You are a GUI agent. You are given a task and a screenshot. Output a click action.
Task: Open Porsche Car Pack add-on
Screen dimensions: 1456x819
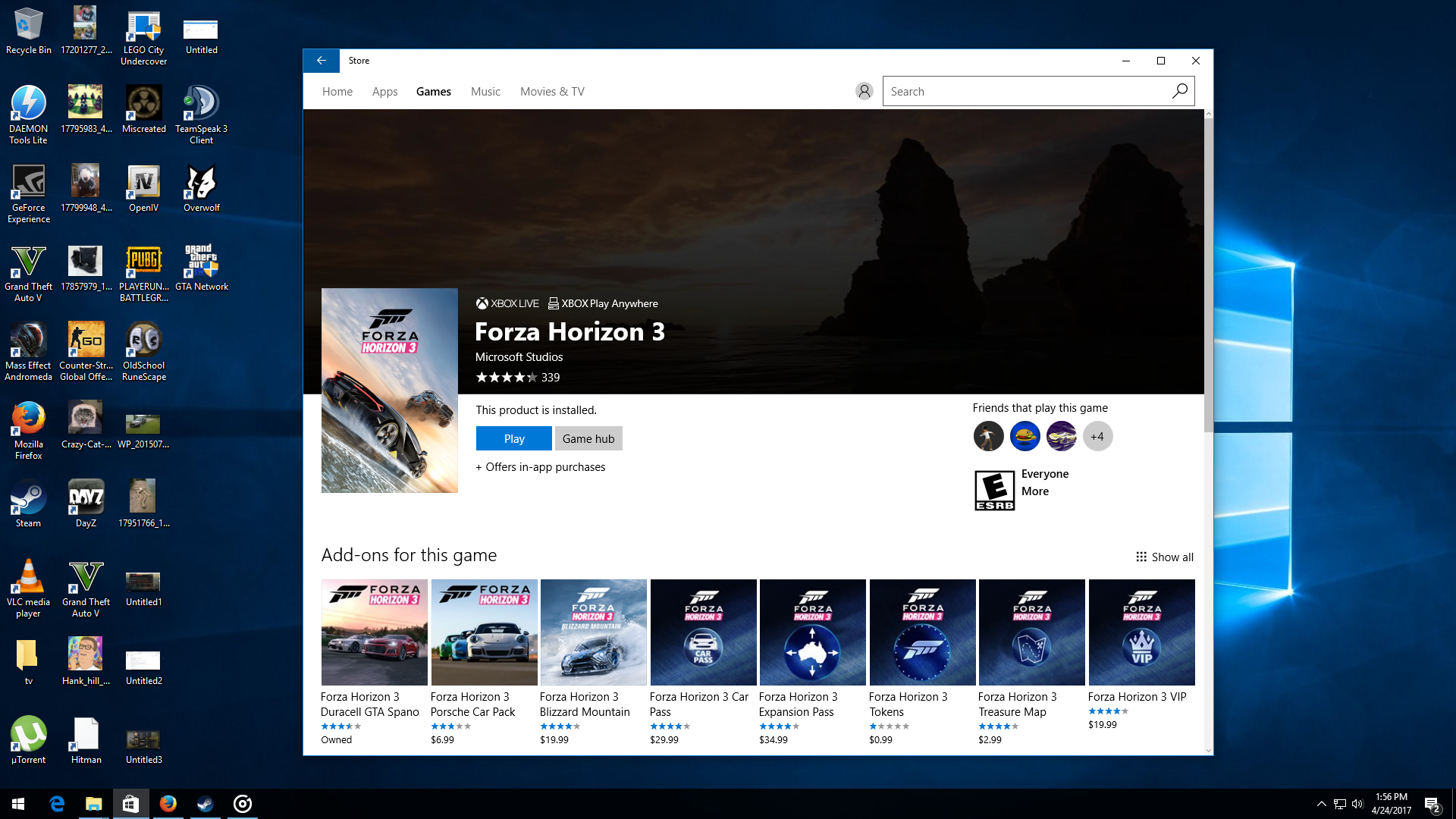484,662
